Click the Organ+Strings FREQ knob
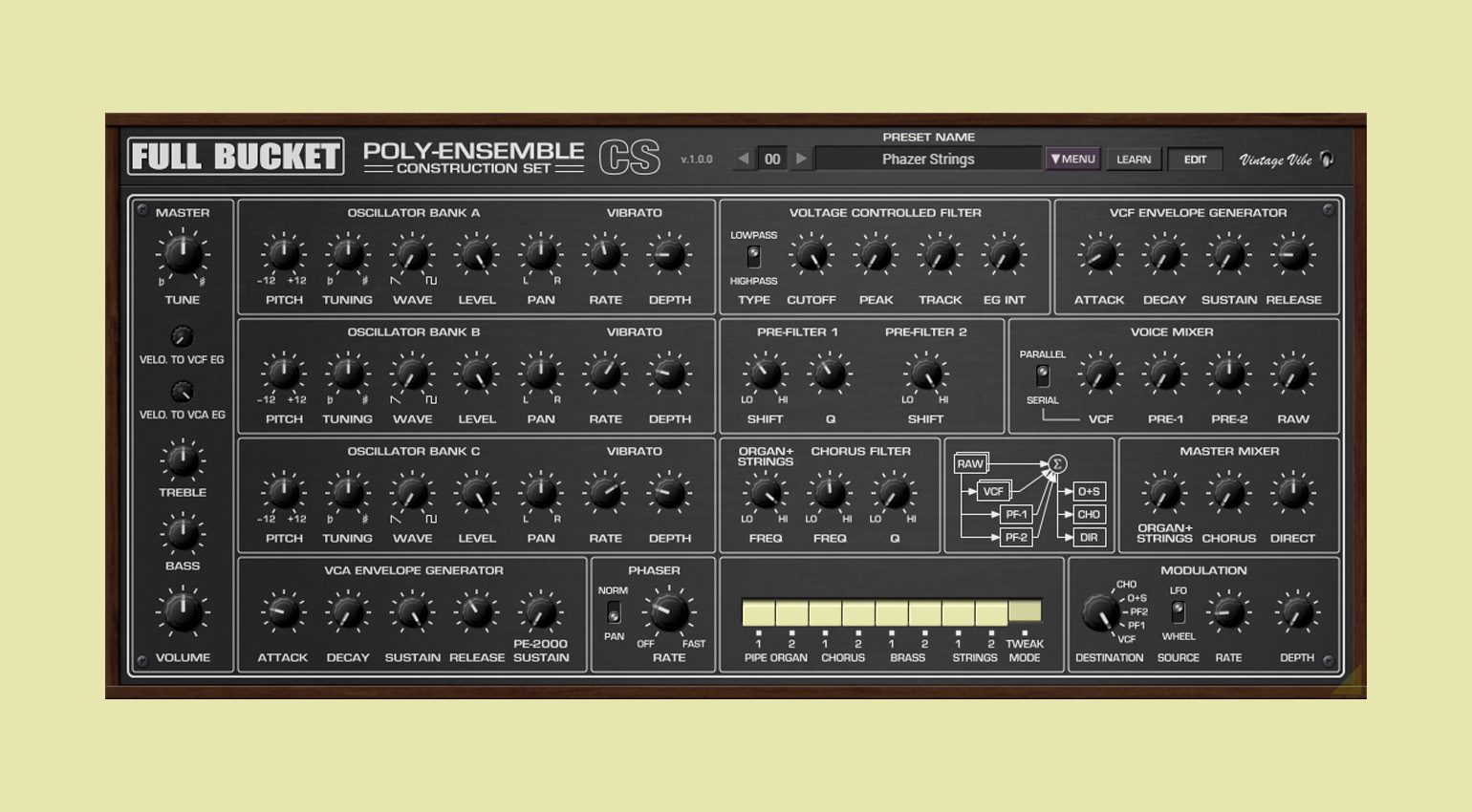 (x=765, y=493)
